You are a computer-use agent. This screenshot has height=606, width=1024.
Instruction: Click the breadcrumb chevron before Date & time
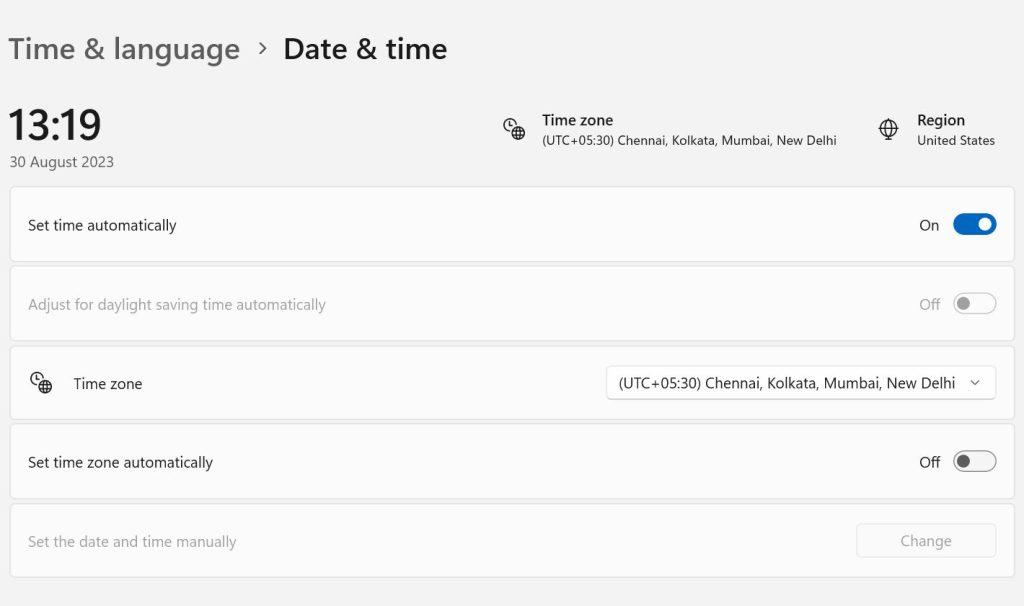coord(263,48)
